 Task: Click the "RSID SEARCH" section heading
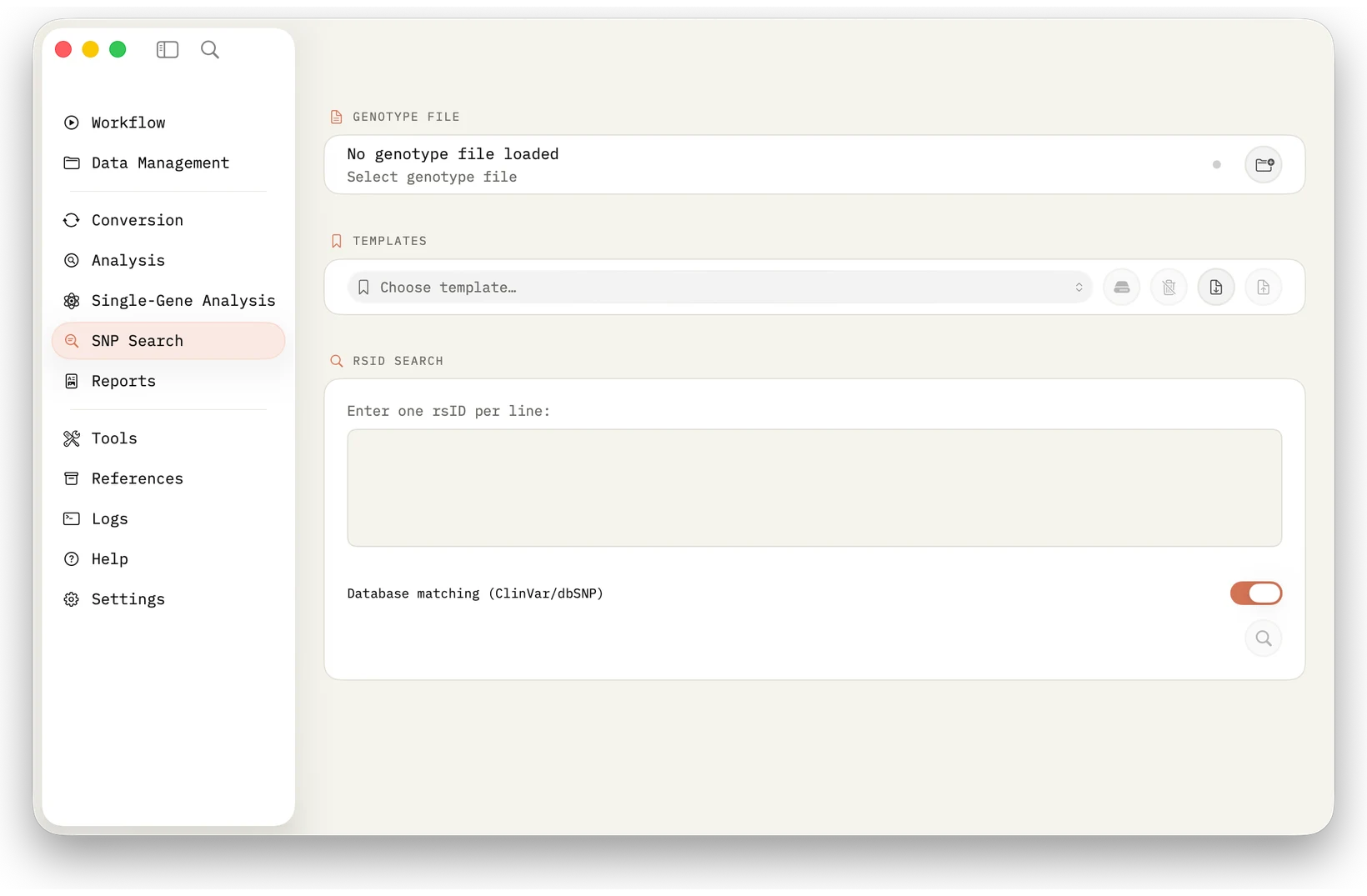click(398, 361)
